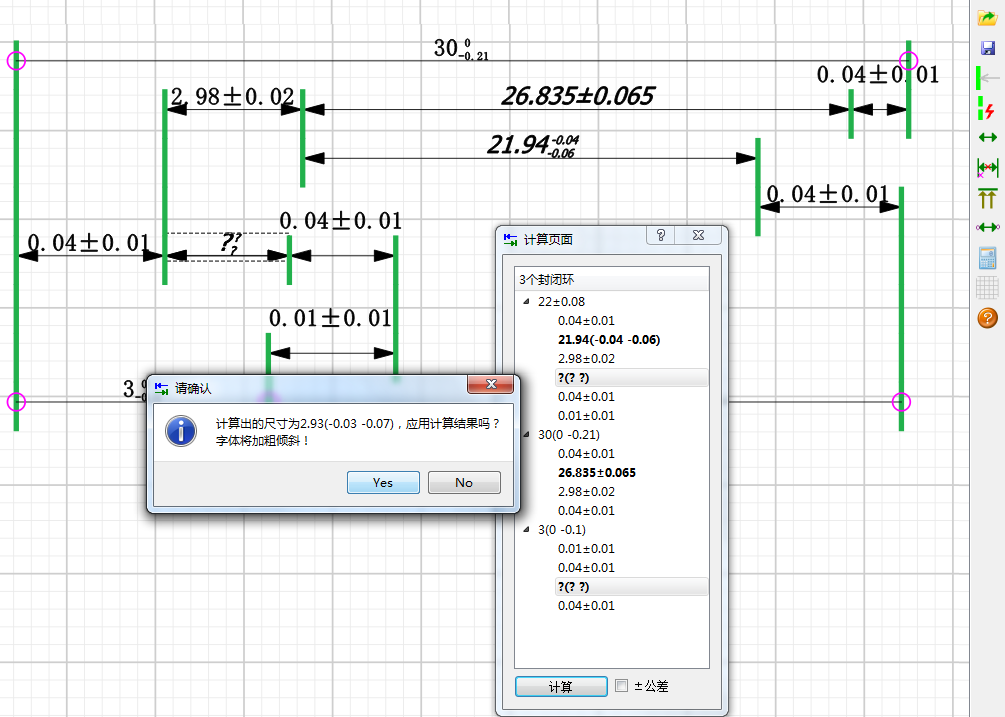Screen dimensions: 1005x717
Task: Open a file with the folder icon
Action: pyautogui.click(x=987, y=18)
